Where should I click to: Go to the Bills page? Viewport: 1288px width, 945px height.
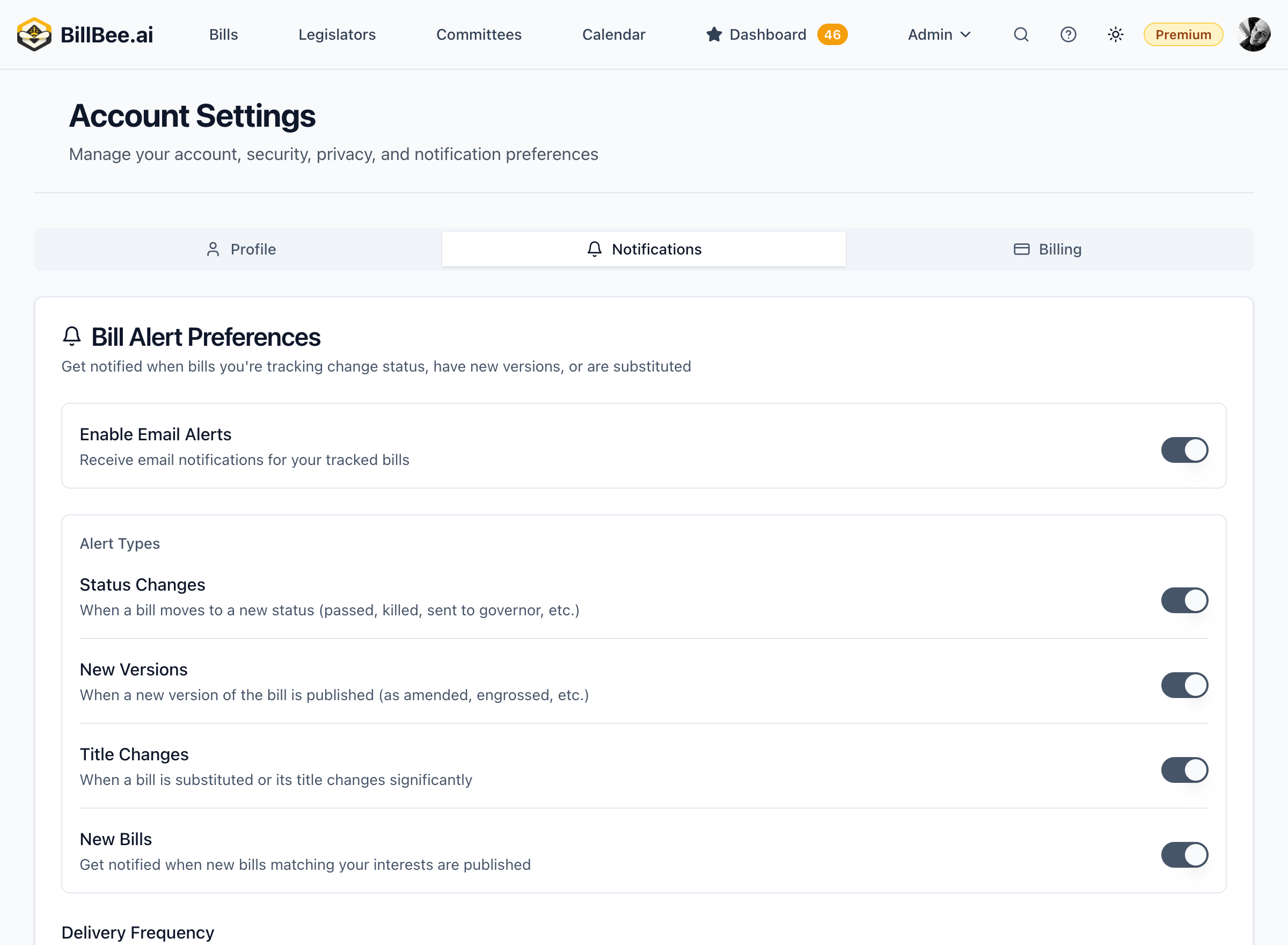pyautogui.click(x=223, y=34)
